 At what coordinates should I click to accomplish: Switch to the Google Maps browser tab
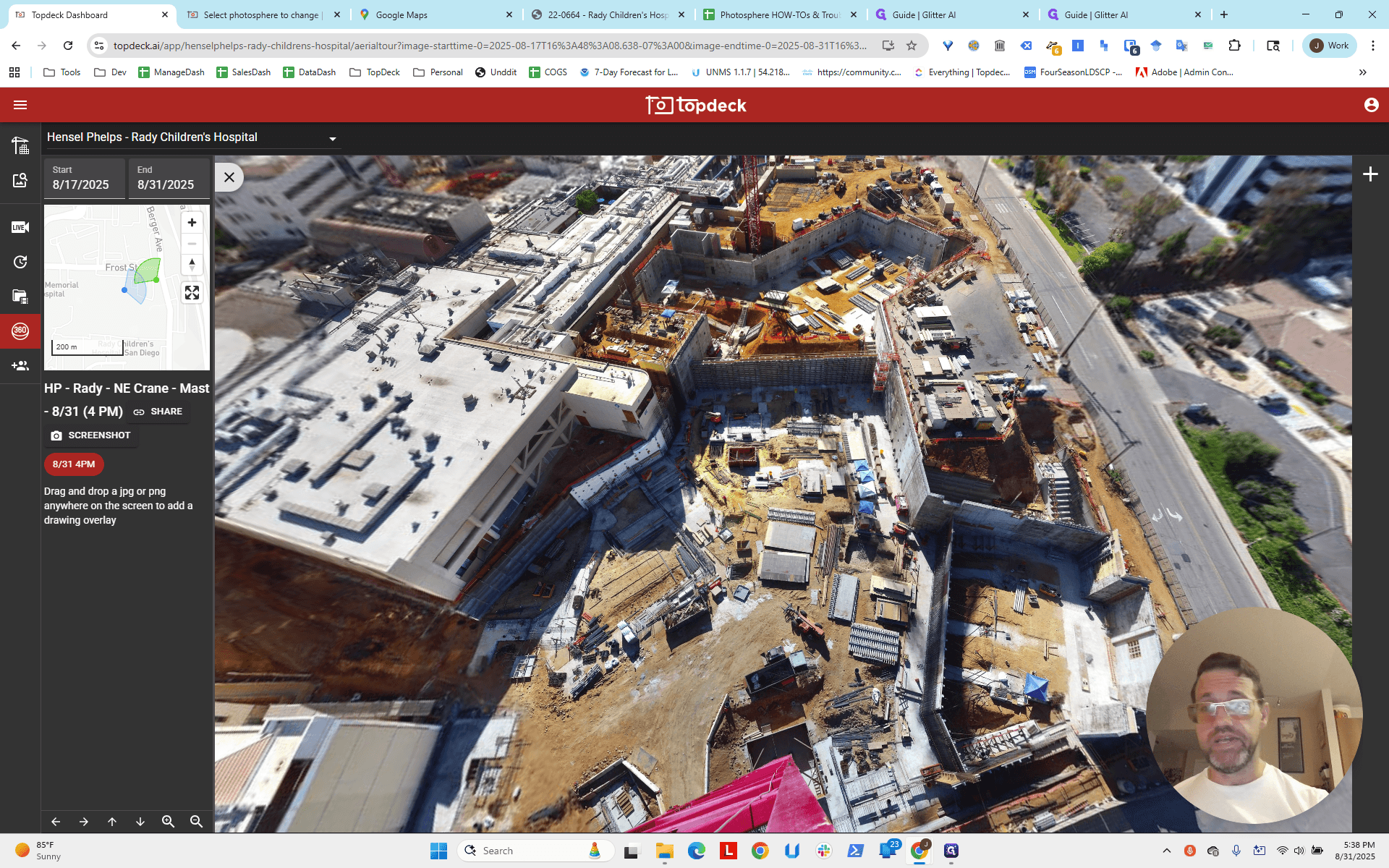point(435,14)
